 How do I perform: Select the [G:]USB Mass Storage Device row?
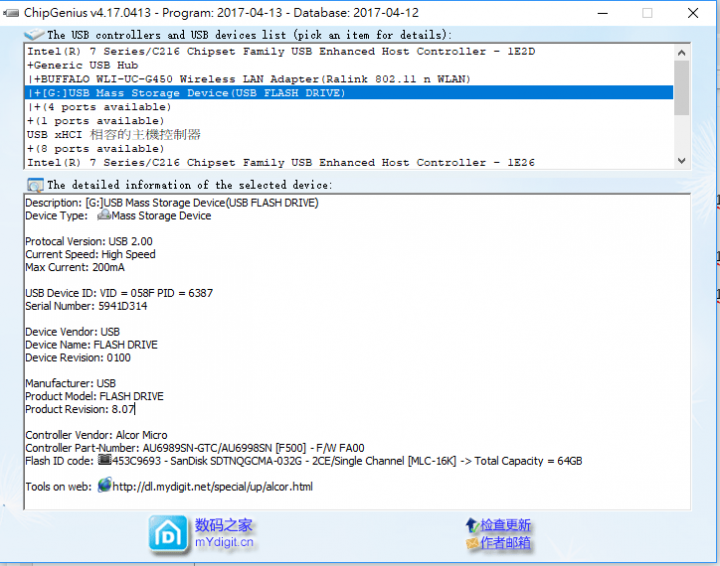coord(349,93)
